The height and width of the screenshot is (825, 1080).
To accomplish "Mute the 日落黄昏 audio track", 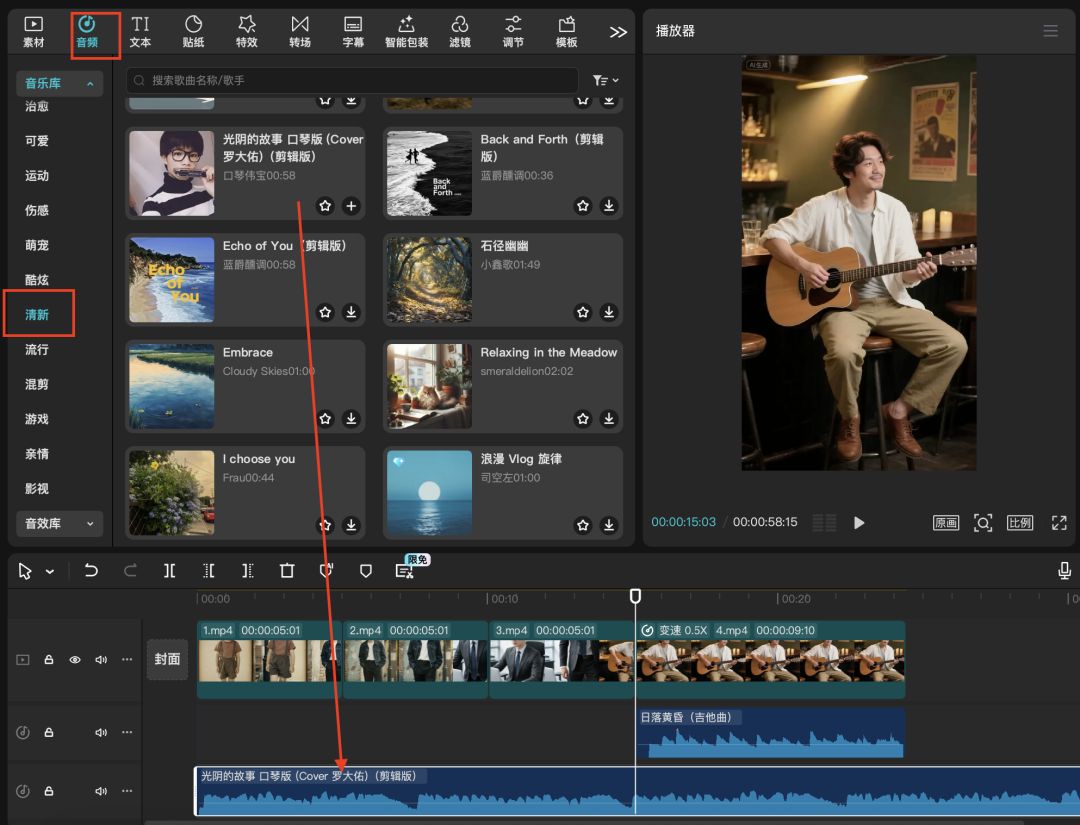I will [101, 733].
